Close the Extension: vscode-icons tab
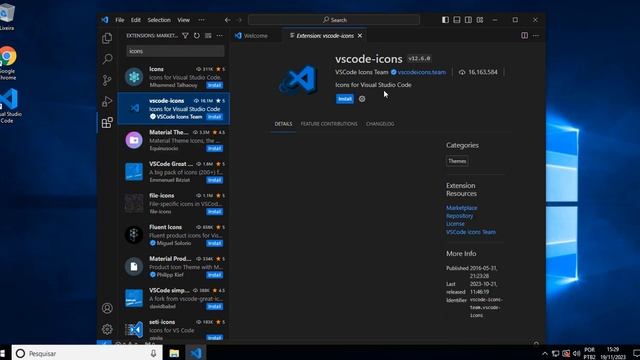The height and width of the screenshot is (360, 640). tap(360, 36)
